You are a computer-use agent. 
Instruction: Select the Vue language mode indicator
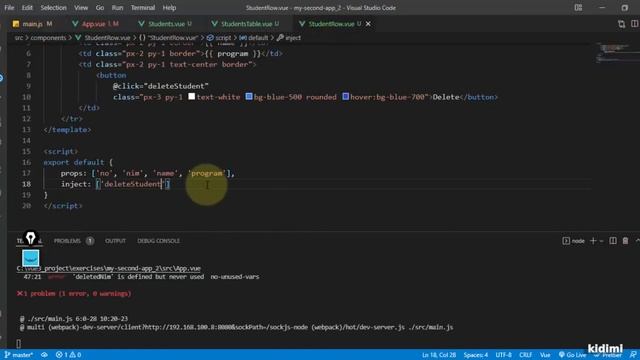[x=545, y=355]
